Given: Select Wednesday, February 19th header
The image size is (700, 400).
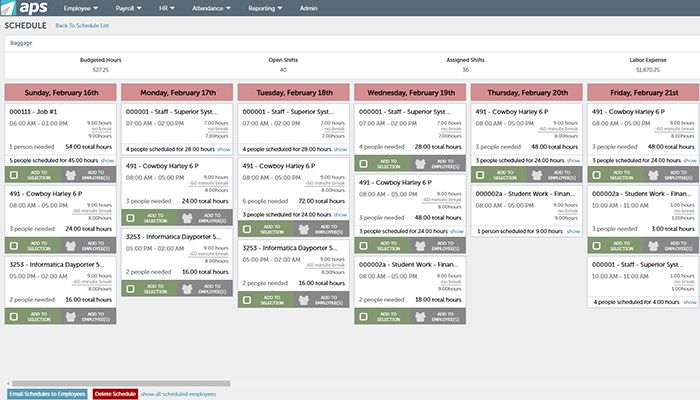Looking at the screenshot, I should point(410,92).
